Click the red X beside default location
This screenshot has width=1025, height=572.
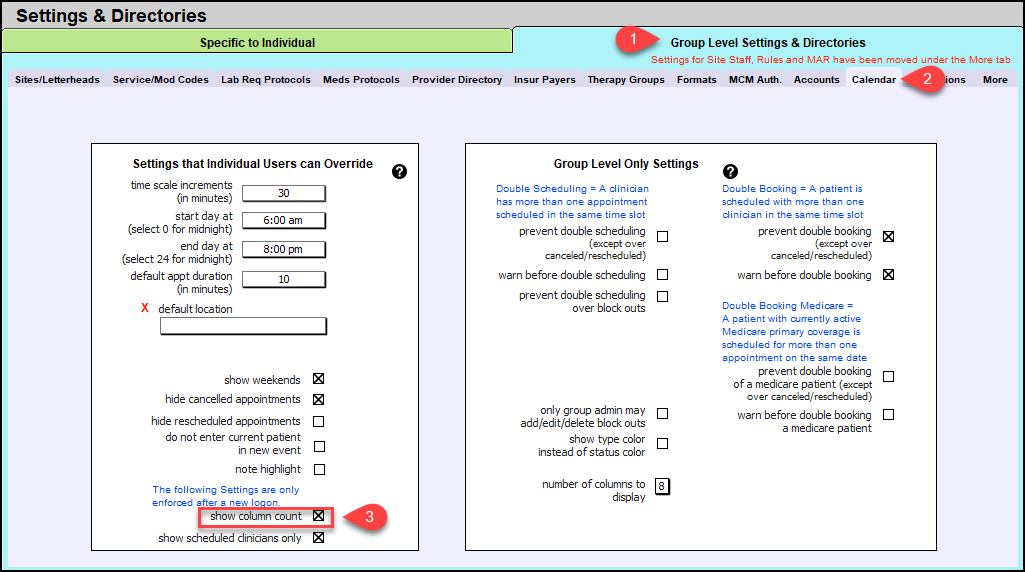145,308
